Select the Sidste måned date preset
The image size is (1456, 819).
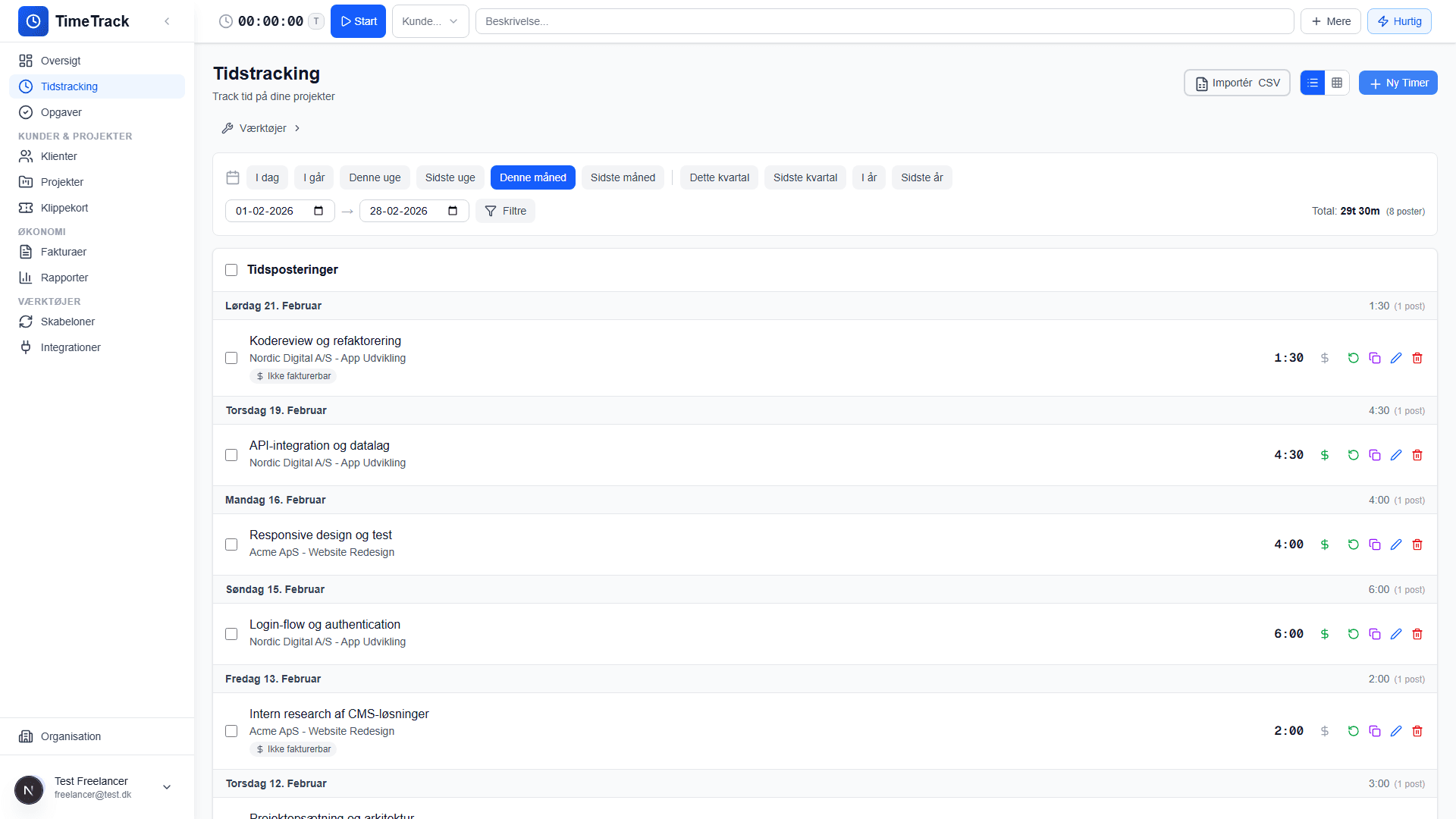pyautogui.click(x=623, y=177)
